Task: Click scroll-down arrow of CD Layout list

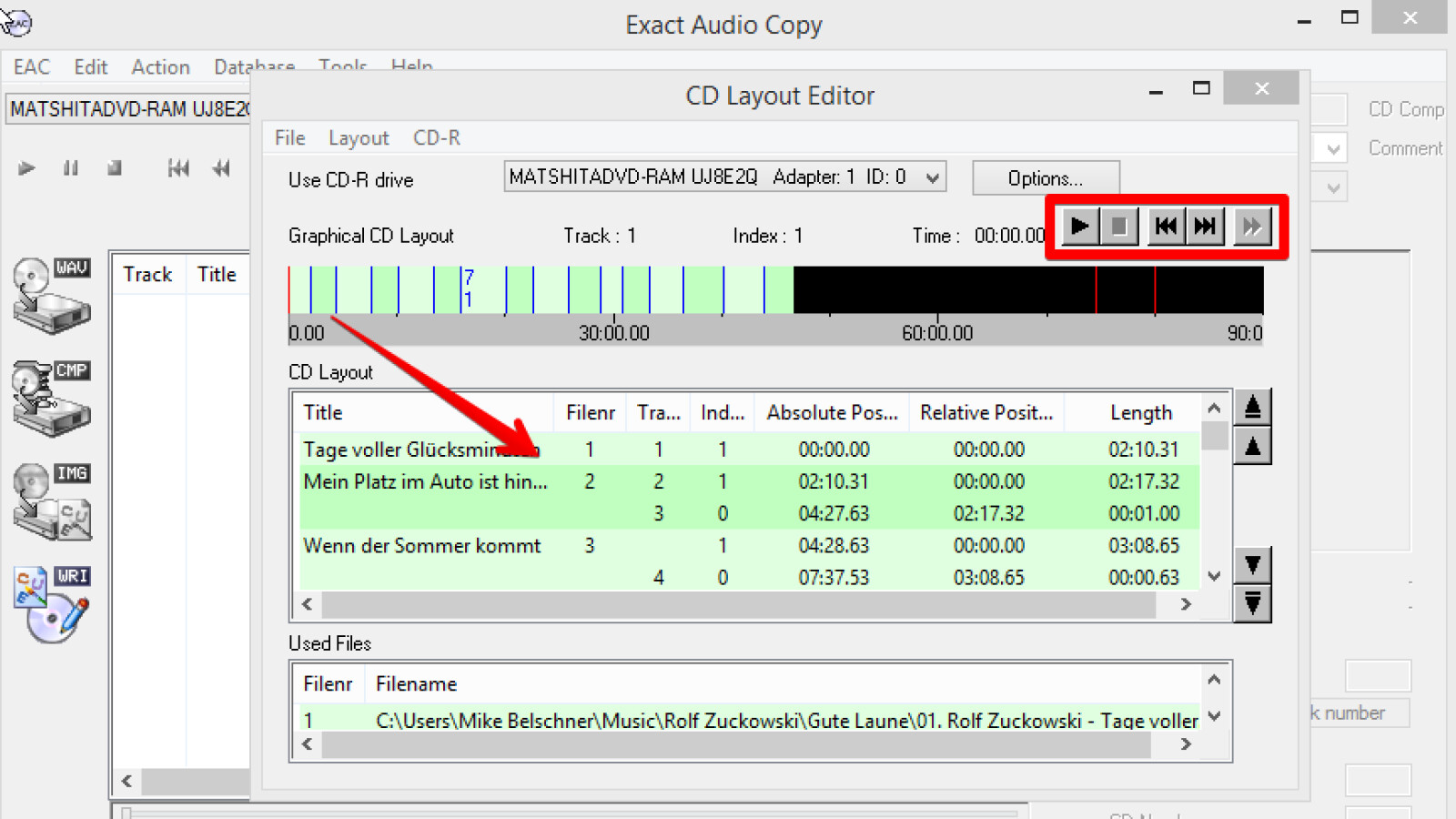Action: 1214,576
